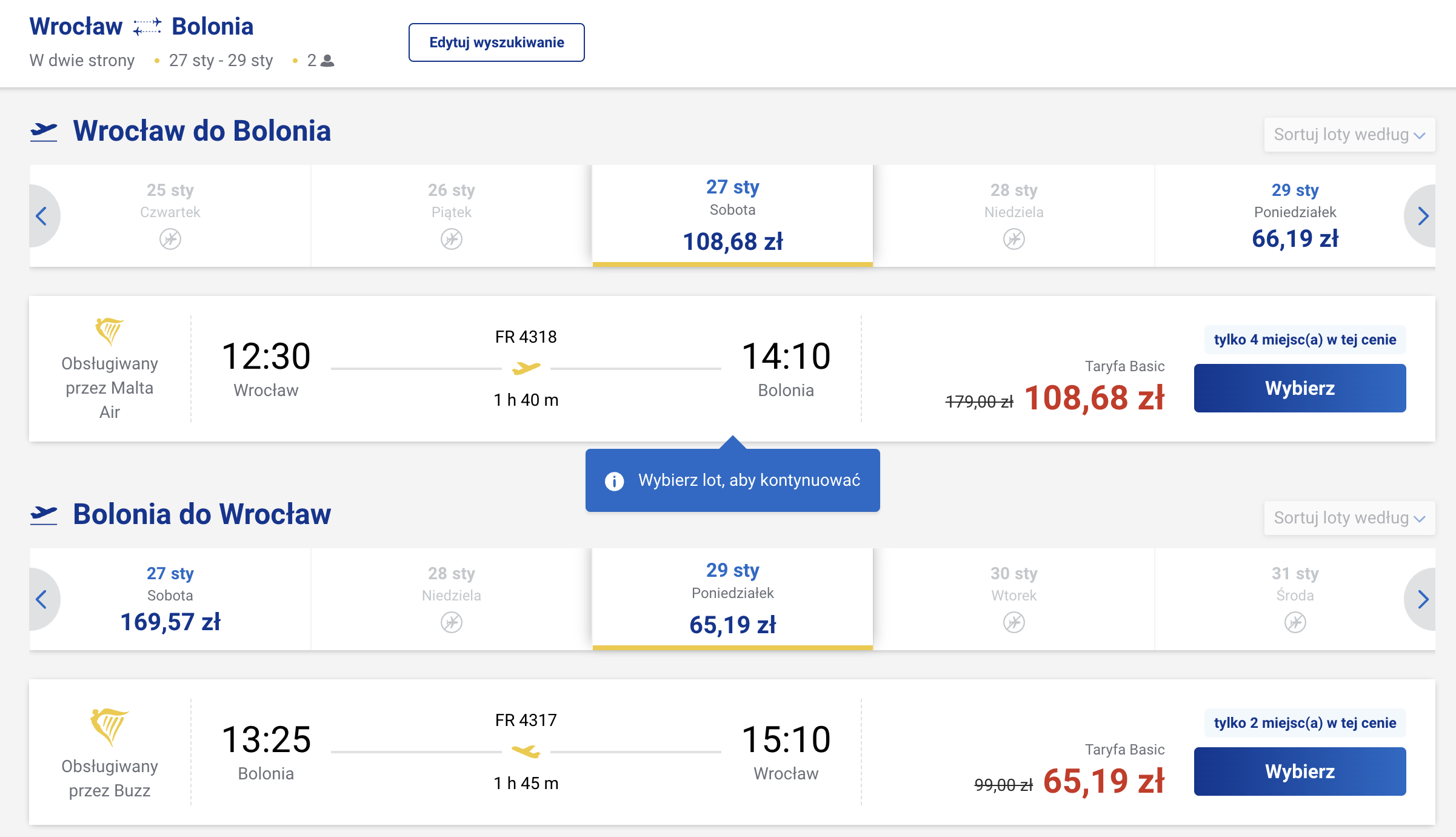The width and height of the screenshot is (1456, 837).
Task: Select 29 sty Poniedziałek return tab
Action: [733, 599]
